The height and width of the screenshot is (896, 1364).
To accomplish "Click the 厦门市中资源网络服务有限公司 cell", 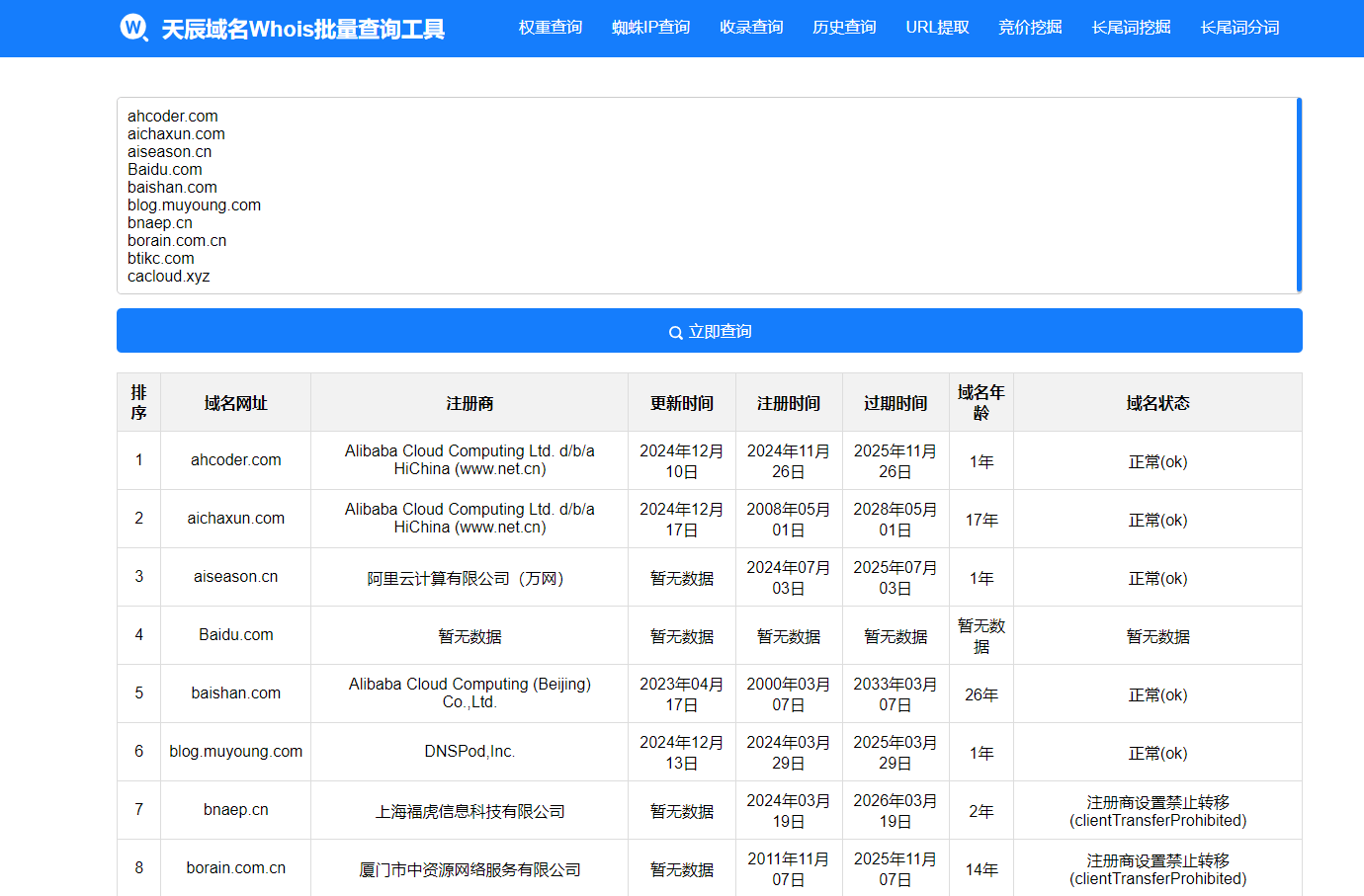I will (469, 868).
